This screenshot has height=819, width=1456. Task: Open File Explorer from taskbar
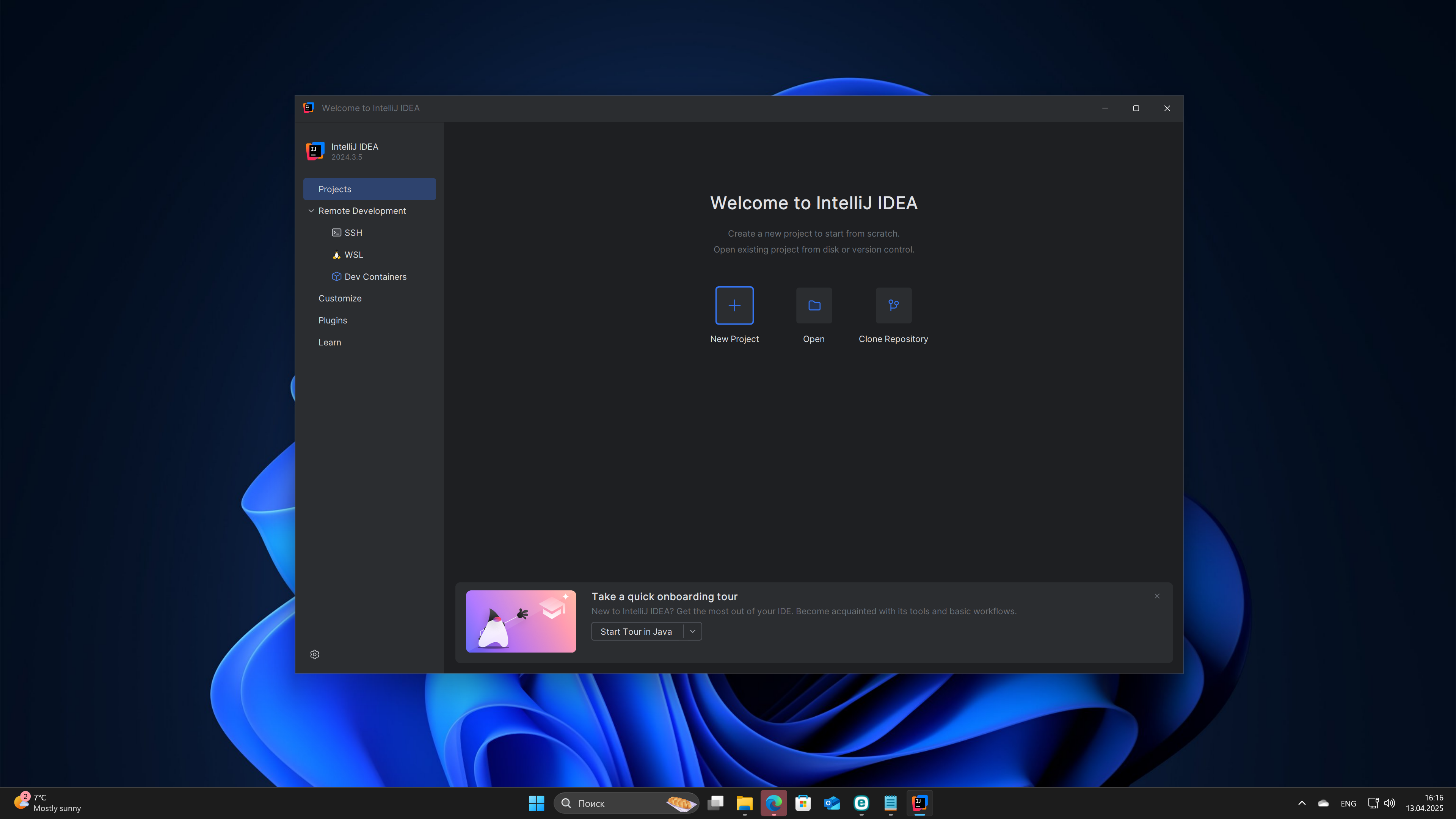coord(744,803)
